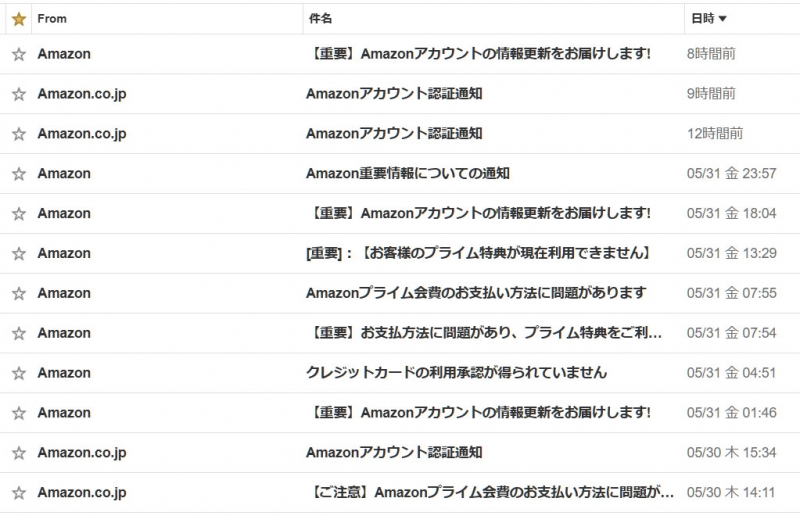Image resolution: width=800 pixels, height=516 pixels.
Task: Toggle star on the 05/31 13:29 email
Action: [18, 254]
